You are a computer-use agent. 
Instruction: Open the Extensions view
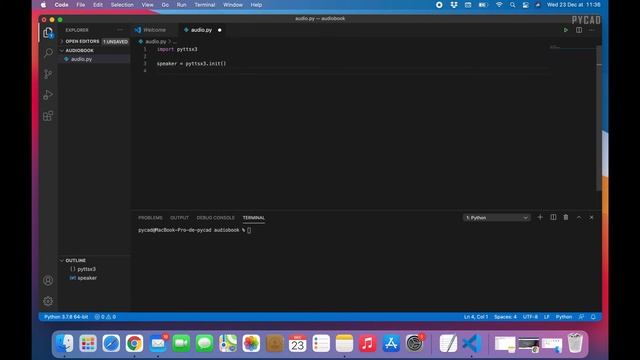48,116
